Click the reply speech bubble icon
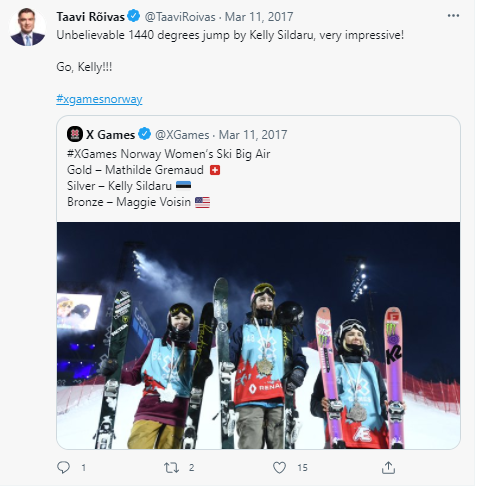Viewport: 478px width, 486px height. pos(63,467)
